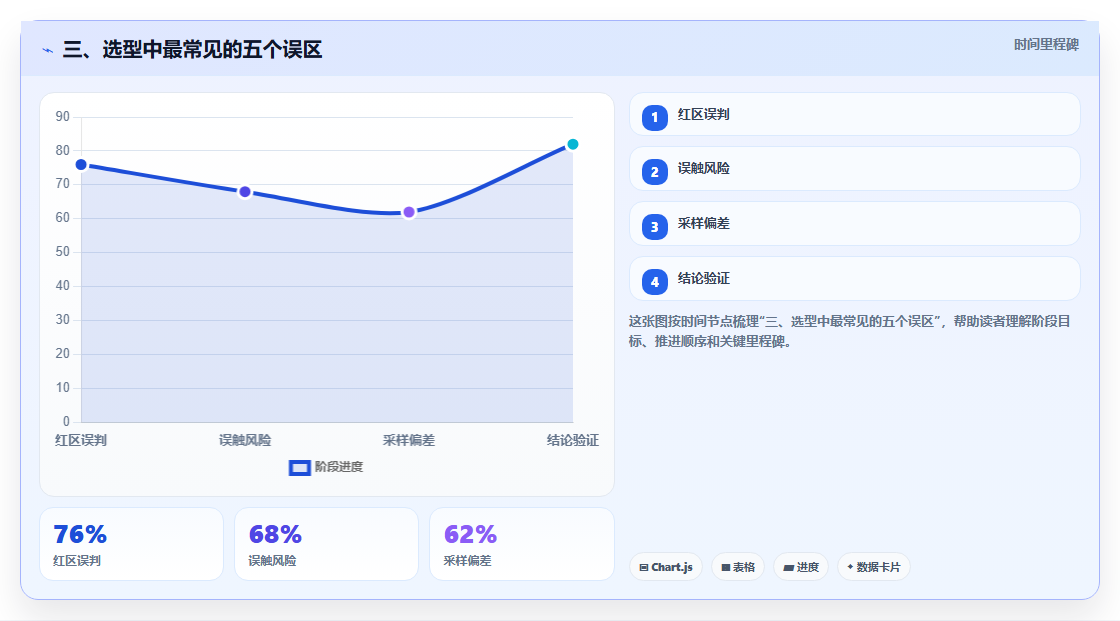Image resolution: width=1120 pixels, height=621 pixels.
Task: Click the 红区误判 x-axis label
Action: pyautogui.click(x=81, y=440)
